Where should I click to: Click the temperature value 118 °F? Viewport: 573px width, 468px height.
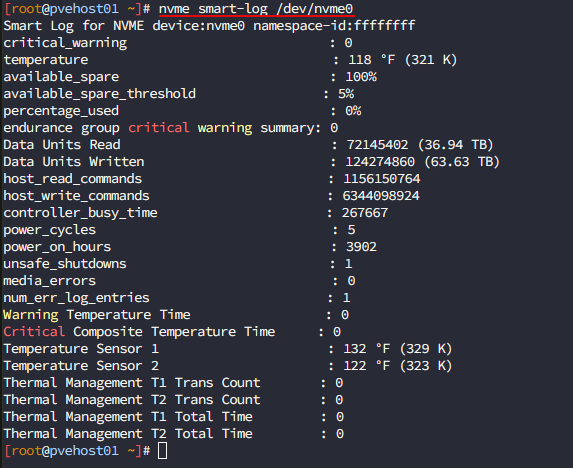(x=371, y=60)
